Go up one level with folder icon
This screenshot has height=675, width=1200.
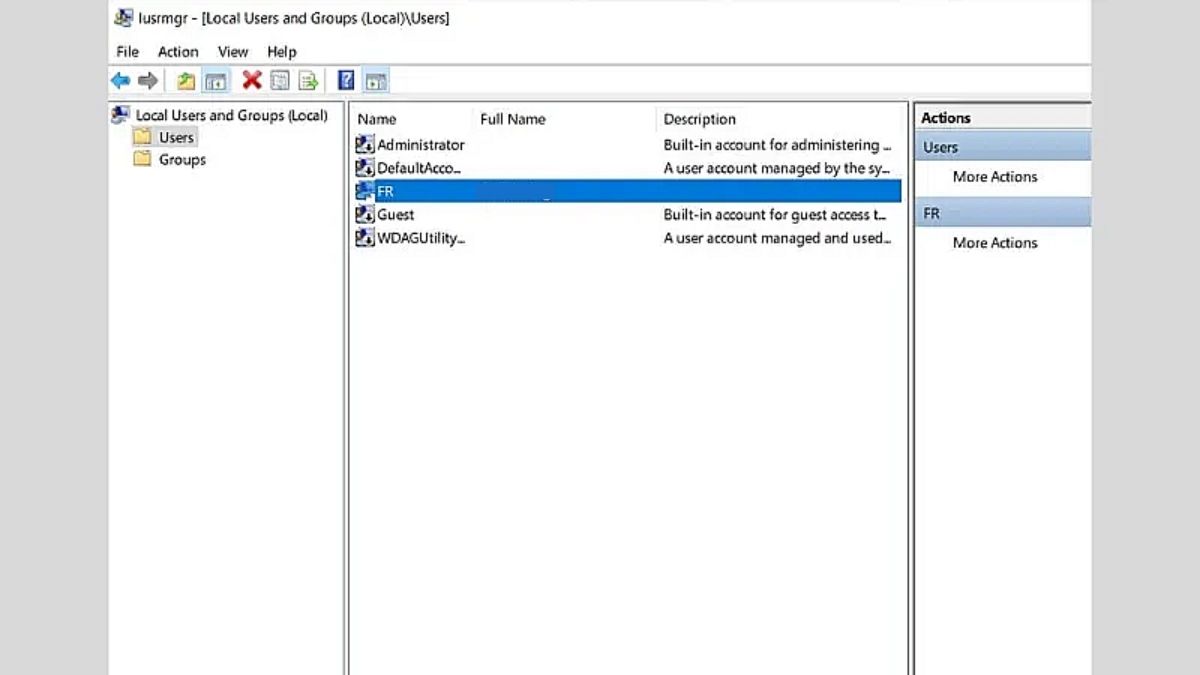186,81
